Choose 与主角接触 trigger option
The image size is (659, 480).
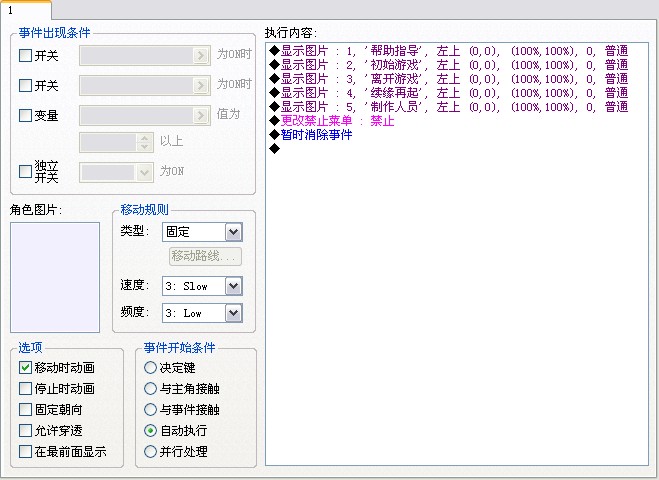(150, 388)
